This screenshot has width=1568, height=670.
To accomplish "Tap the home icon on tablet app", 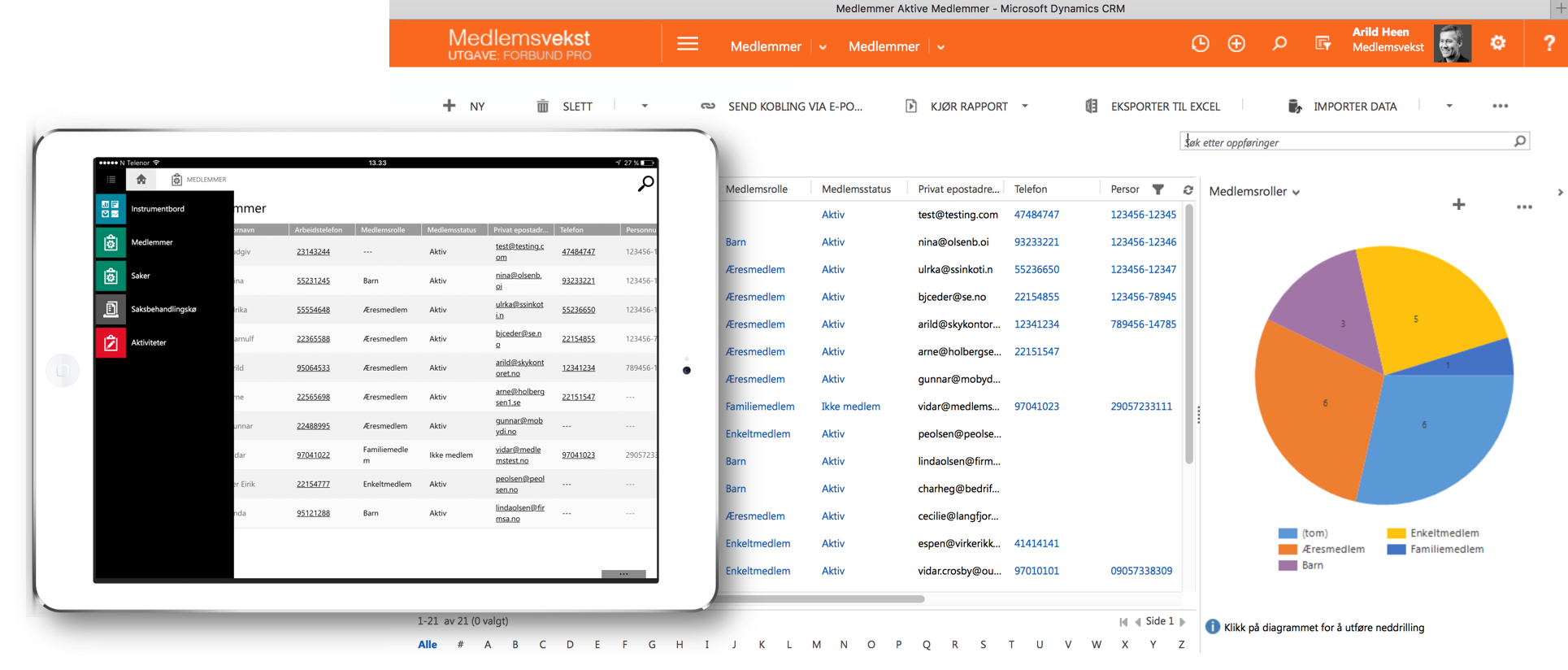I will [x=141, y=179].
